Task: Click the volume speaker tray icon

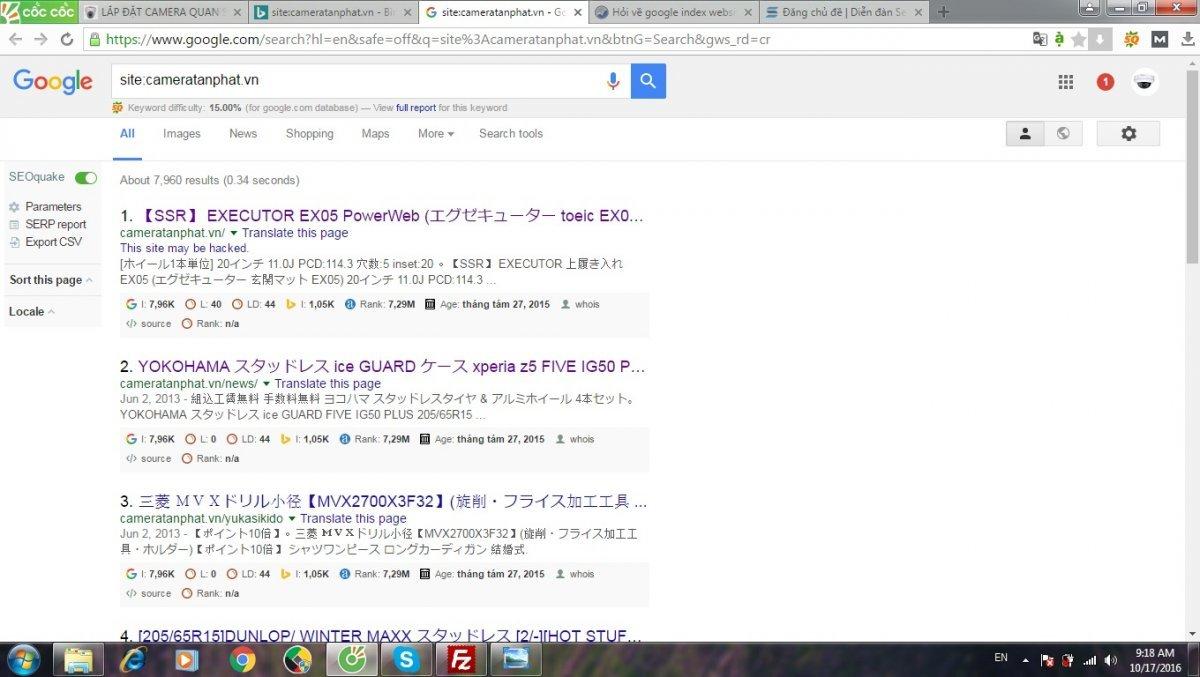Action: (1110, 660)
